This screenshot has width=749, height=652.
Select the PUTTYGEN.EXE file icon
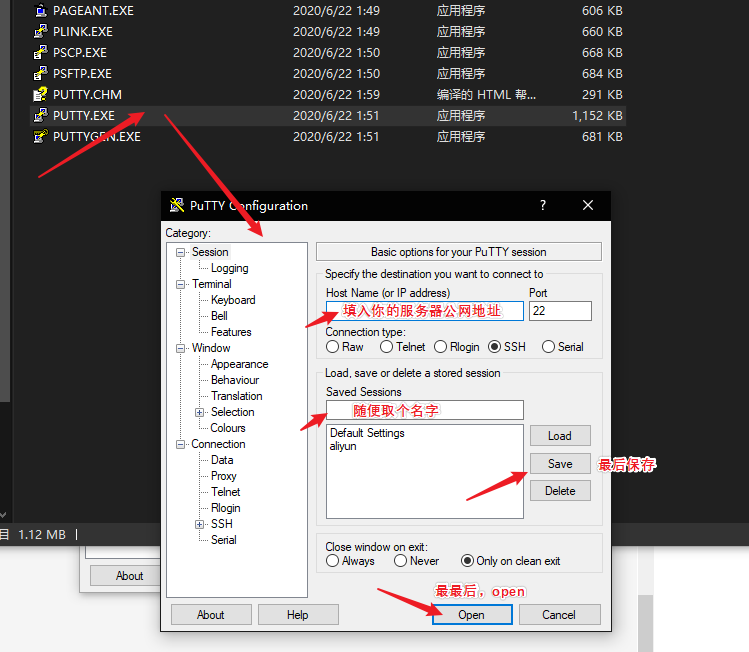click(41, 137)
